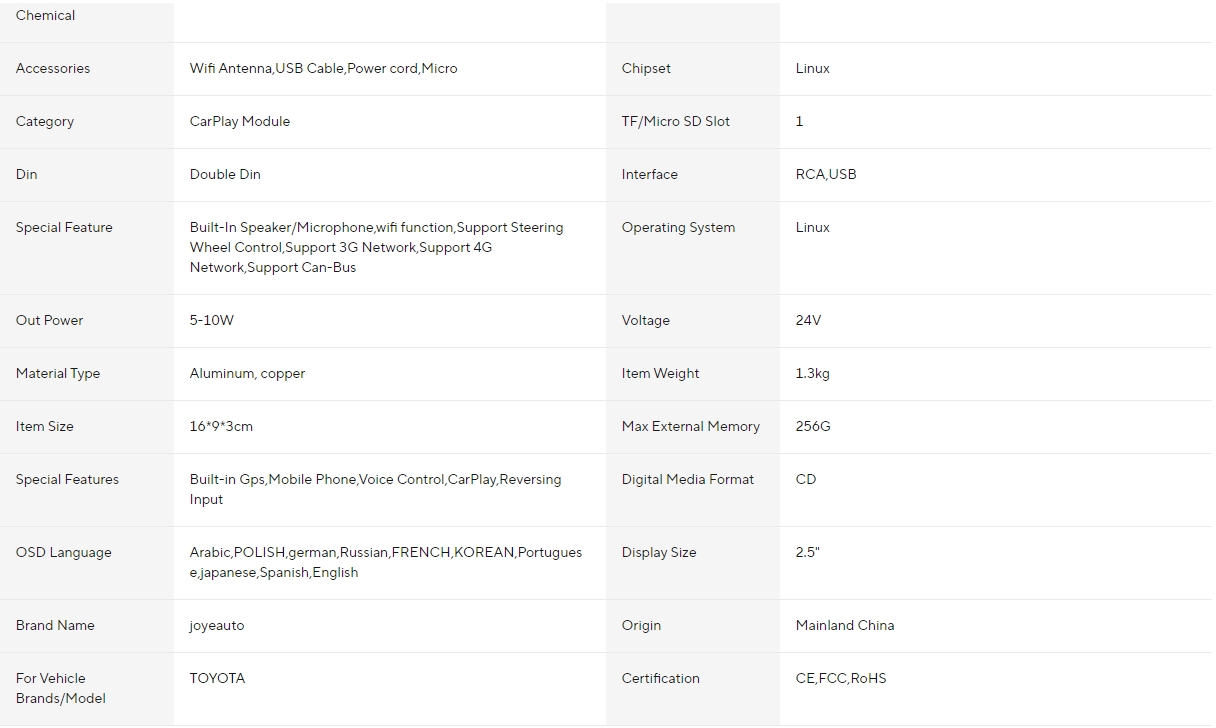This screenshot has height=728, width=1216.
Task: Select the 2.5" display size value
Action: tap(808, 553)
